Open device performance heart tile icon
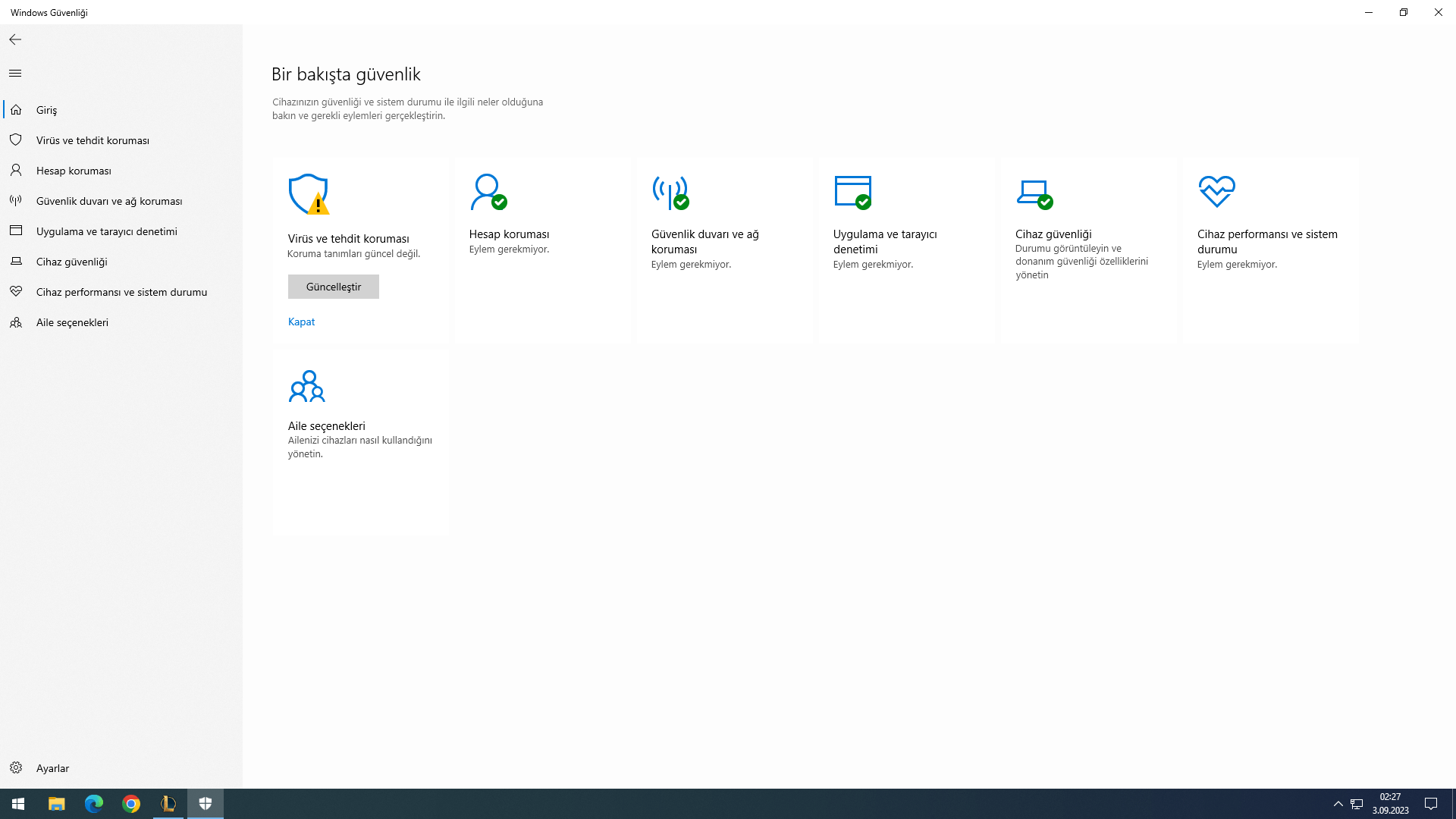 tap(1216, 192)
